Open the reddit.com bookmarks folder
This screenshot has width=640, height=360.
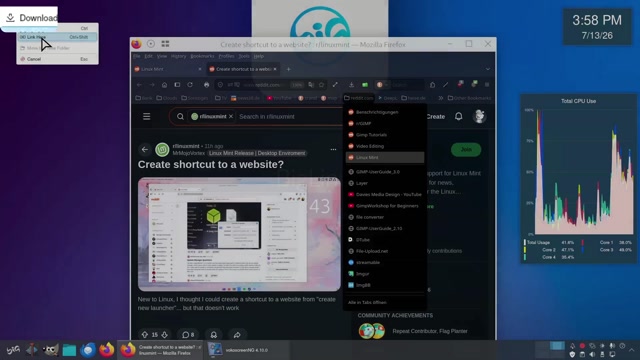click(359, 98)
